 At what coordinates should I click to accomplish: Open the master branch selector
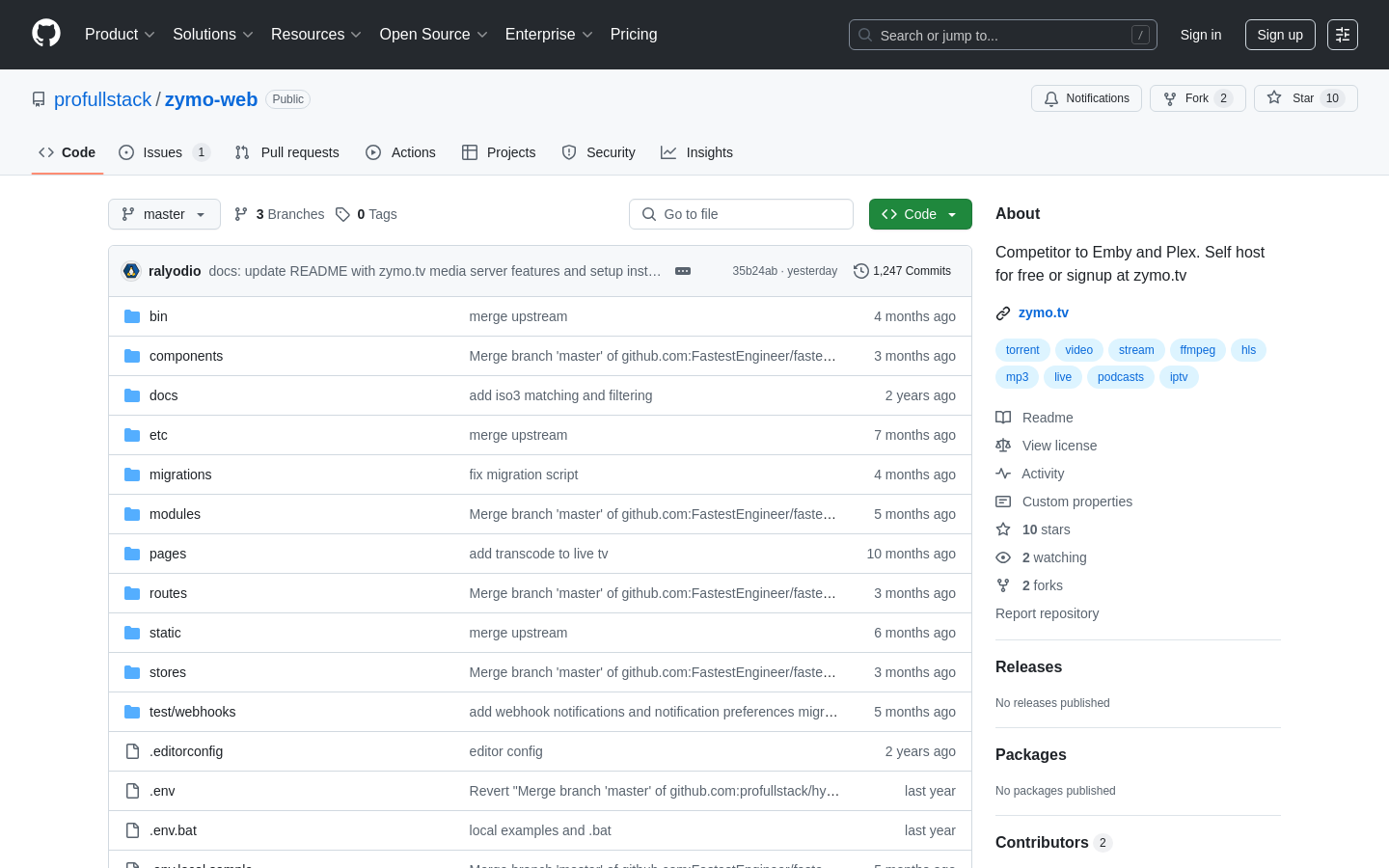[x=164, y=214]
